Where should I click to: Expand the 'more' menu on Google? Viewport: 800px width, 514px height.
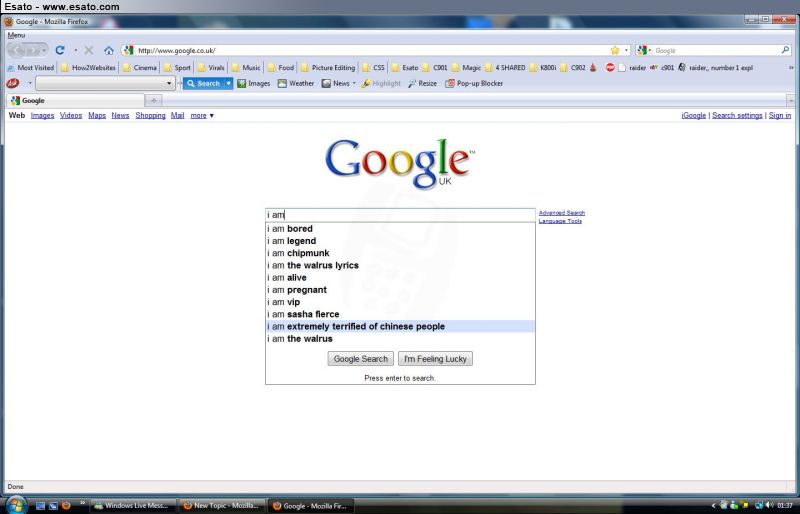pyautogui.click(x=202, y=115)
